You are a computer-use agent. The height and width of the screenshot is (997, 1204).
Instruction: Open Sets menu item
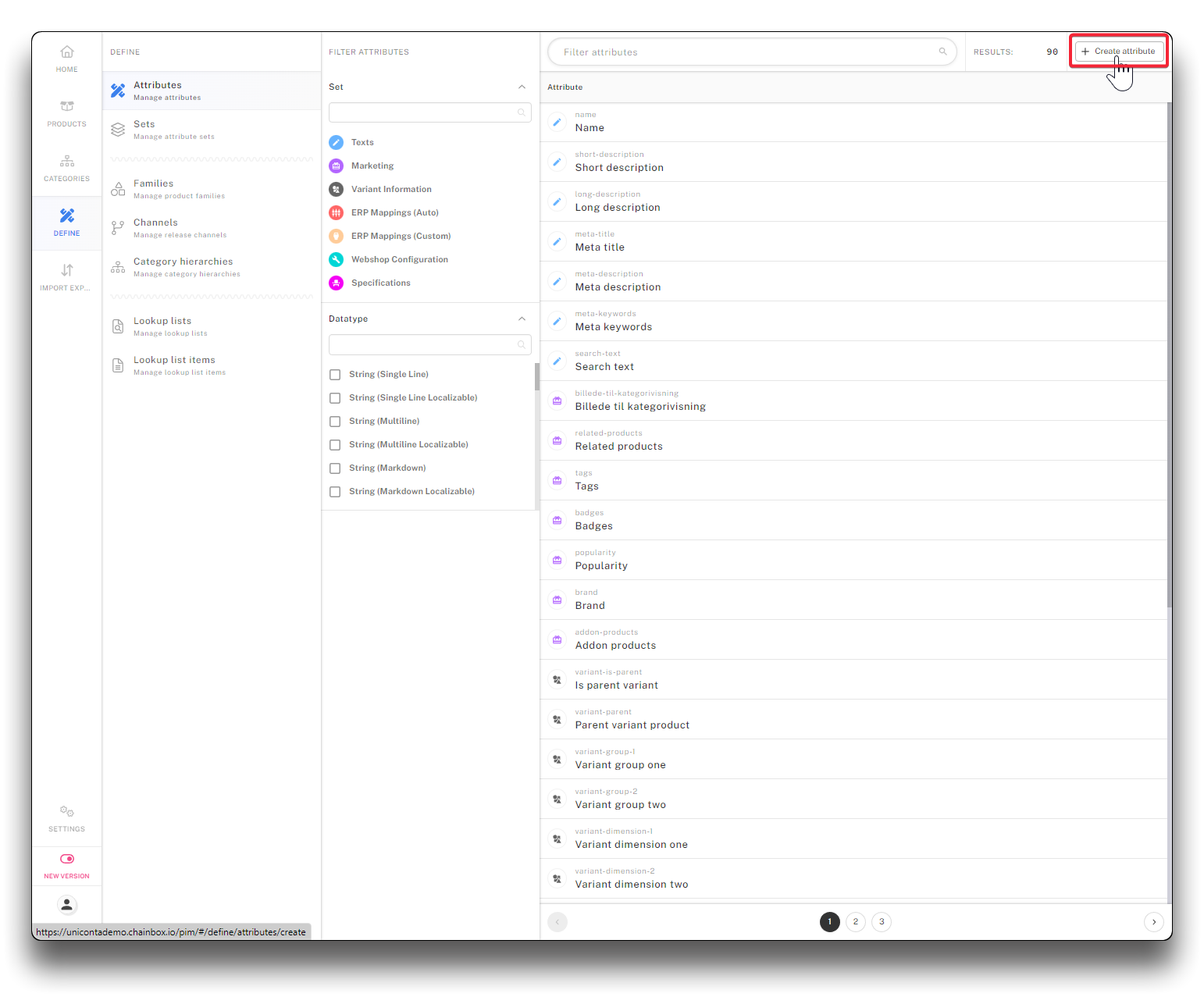212,130
